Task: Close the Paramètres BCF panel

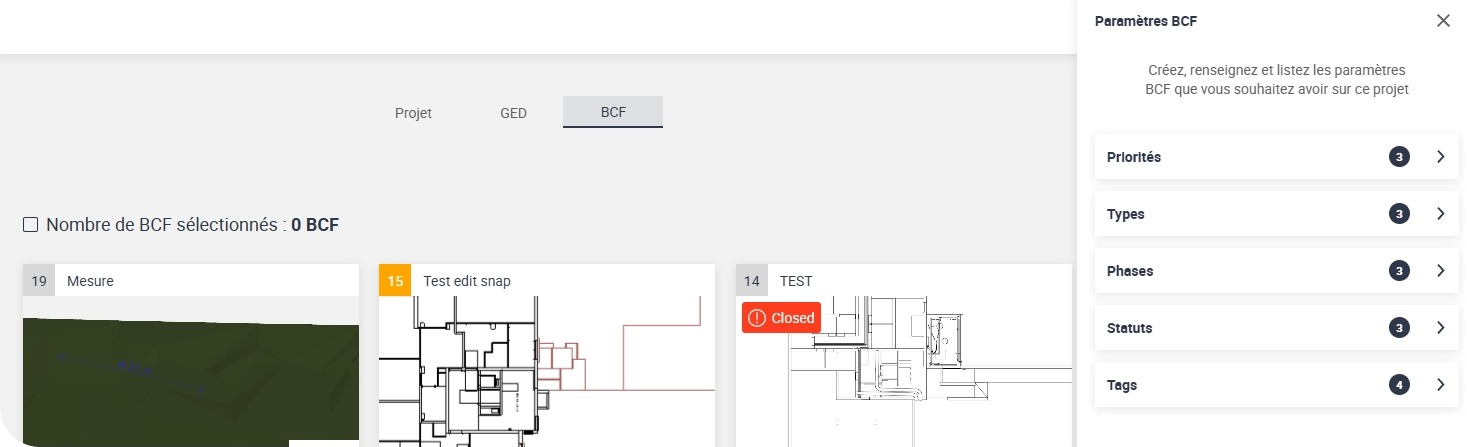Action: [1443, 21]
